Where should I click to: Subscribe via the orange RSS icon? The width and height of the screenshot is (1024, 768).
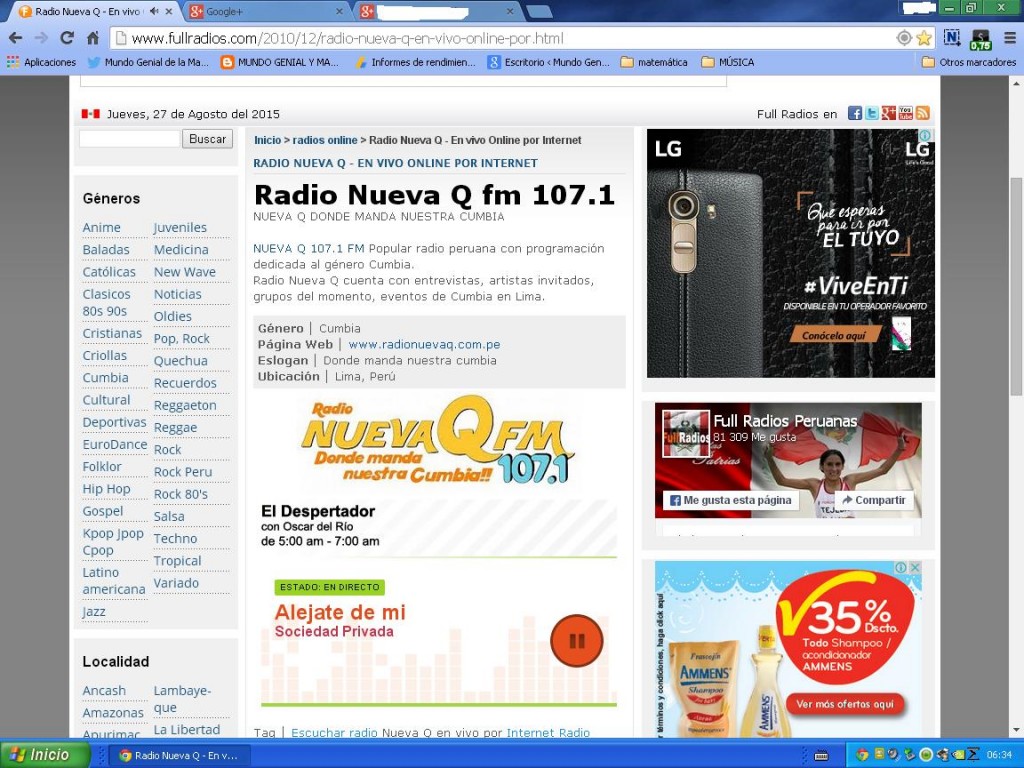[923, 112]
